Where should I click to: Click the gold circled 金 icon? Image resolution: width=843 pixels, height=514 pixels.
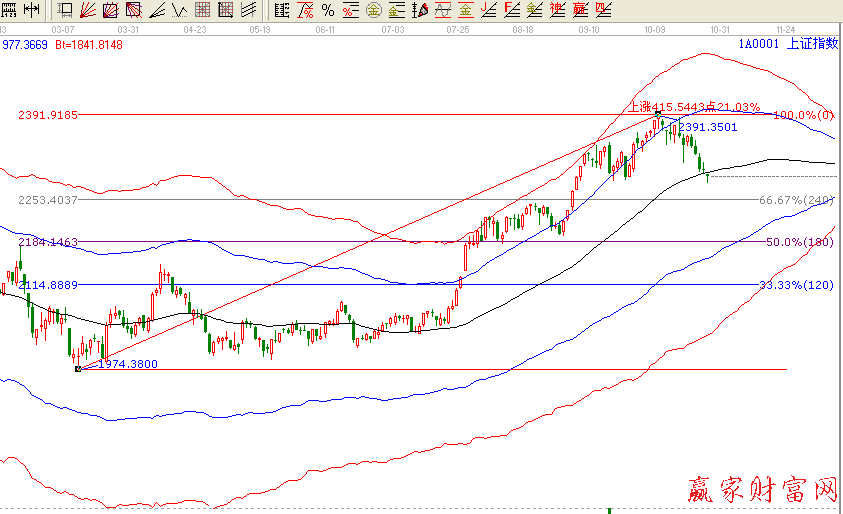click(x=374, y=11)
